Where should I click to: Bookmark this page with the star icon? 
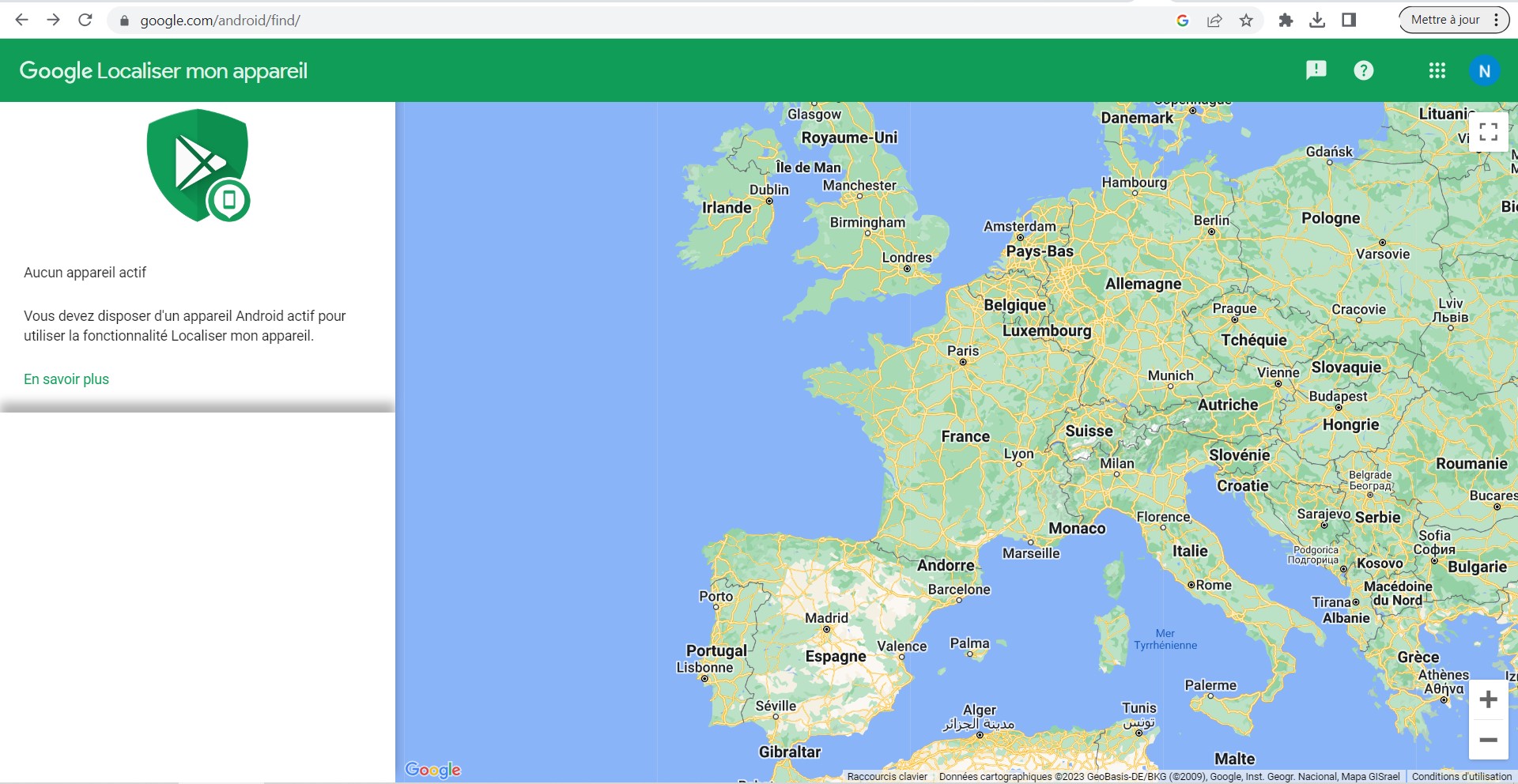[x=1246, y=21]
